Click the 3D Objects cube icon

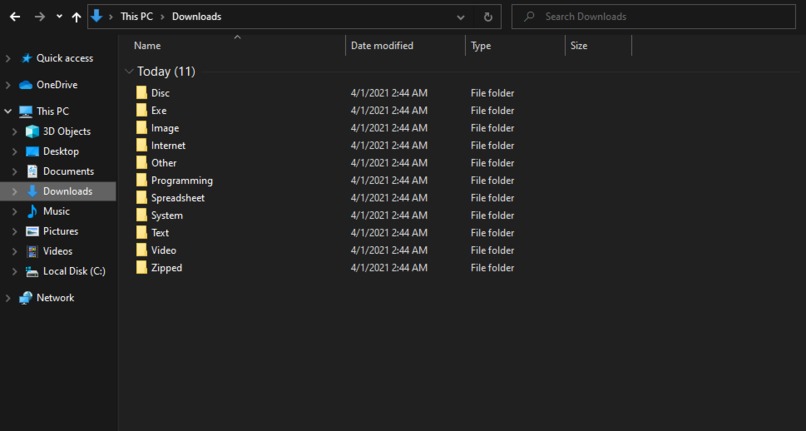pos(32,132)
